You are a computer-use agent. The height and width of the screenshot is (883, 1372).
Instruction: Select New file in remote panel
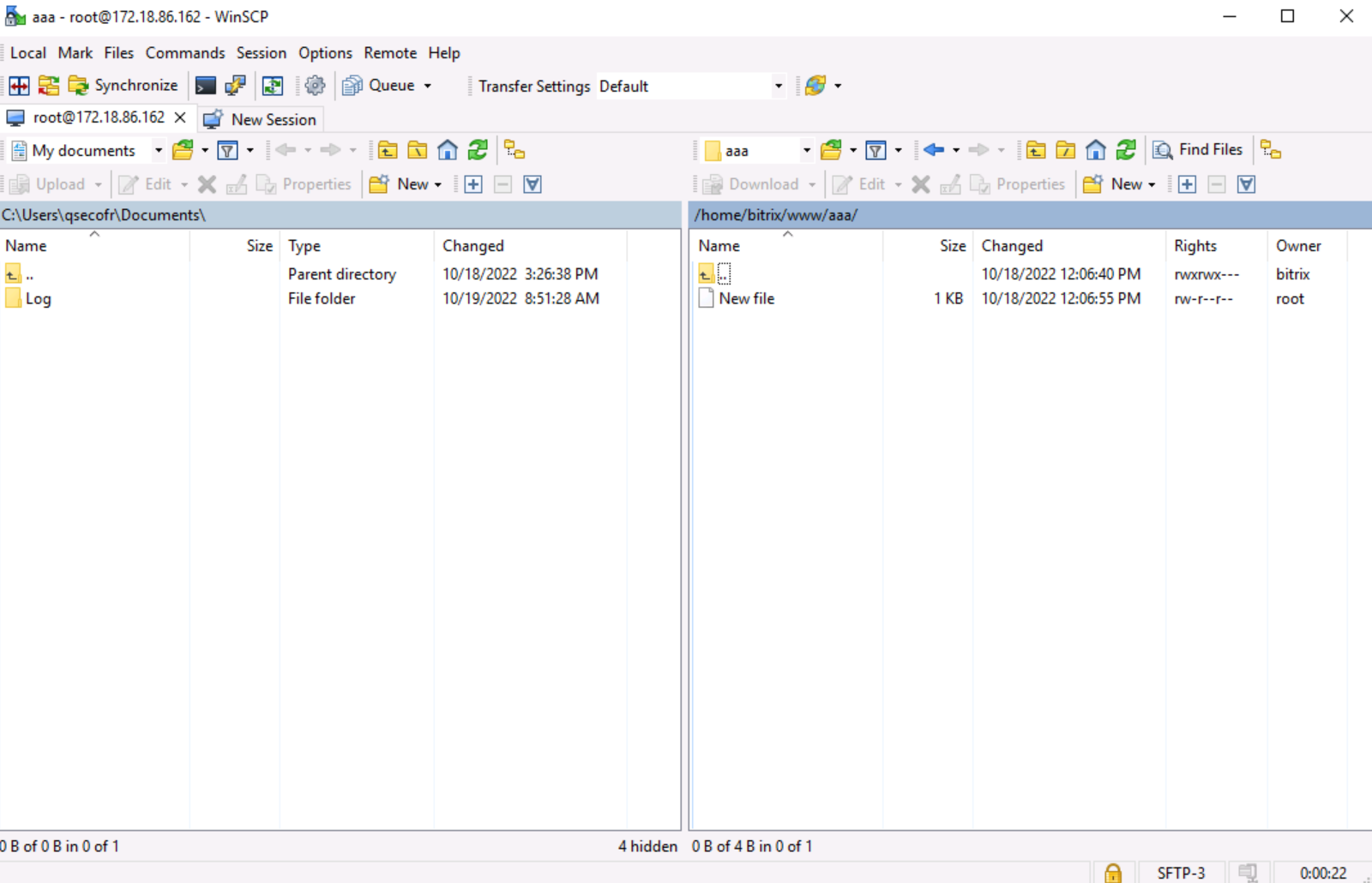pos(746,299)
